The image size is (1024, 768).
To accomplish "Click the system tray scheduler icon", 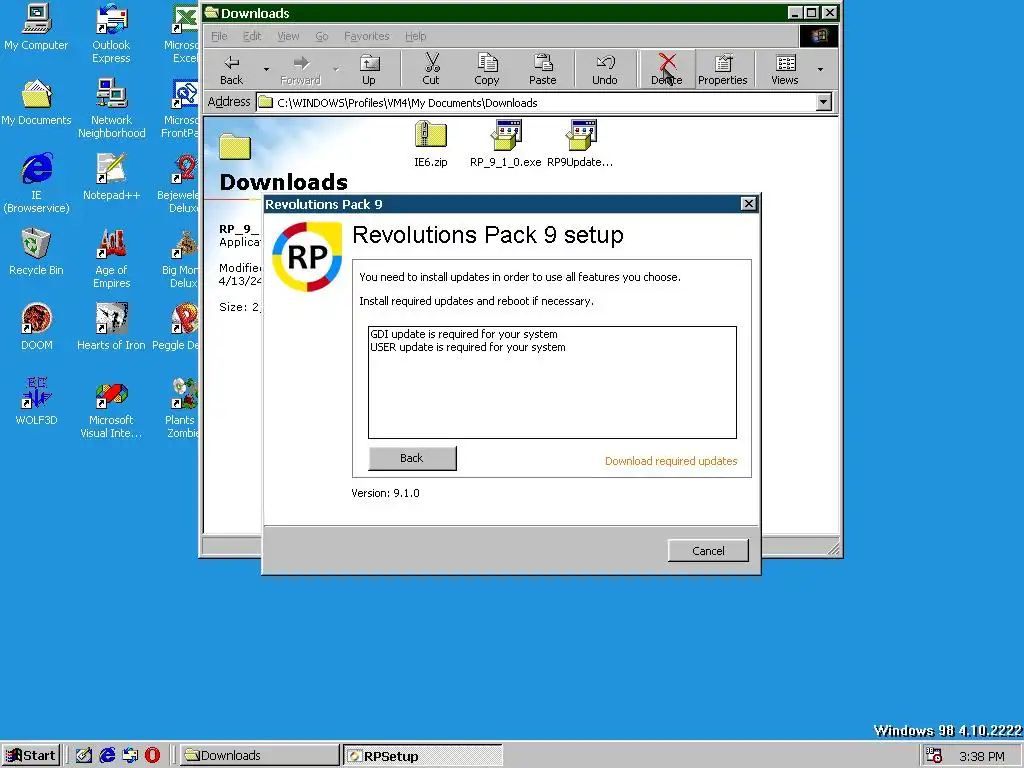I will click(x=934, y=756).
